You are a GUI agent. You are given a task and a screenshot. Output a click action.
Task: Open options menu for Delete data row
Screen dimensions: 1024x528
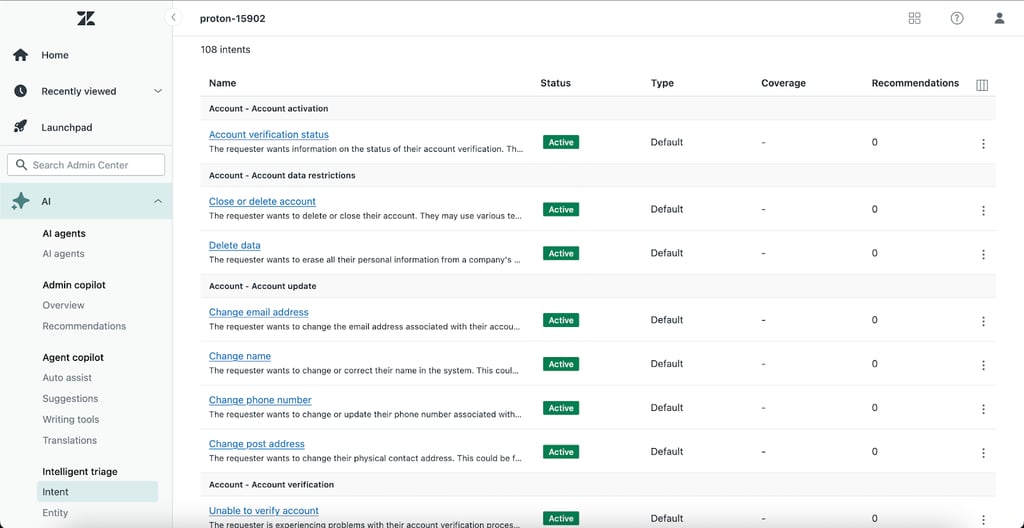click(983, 254)
